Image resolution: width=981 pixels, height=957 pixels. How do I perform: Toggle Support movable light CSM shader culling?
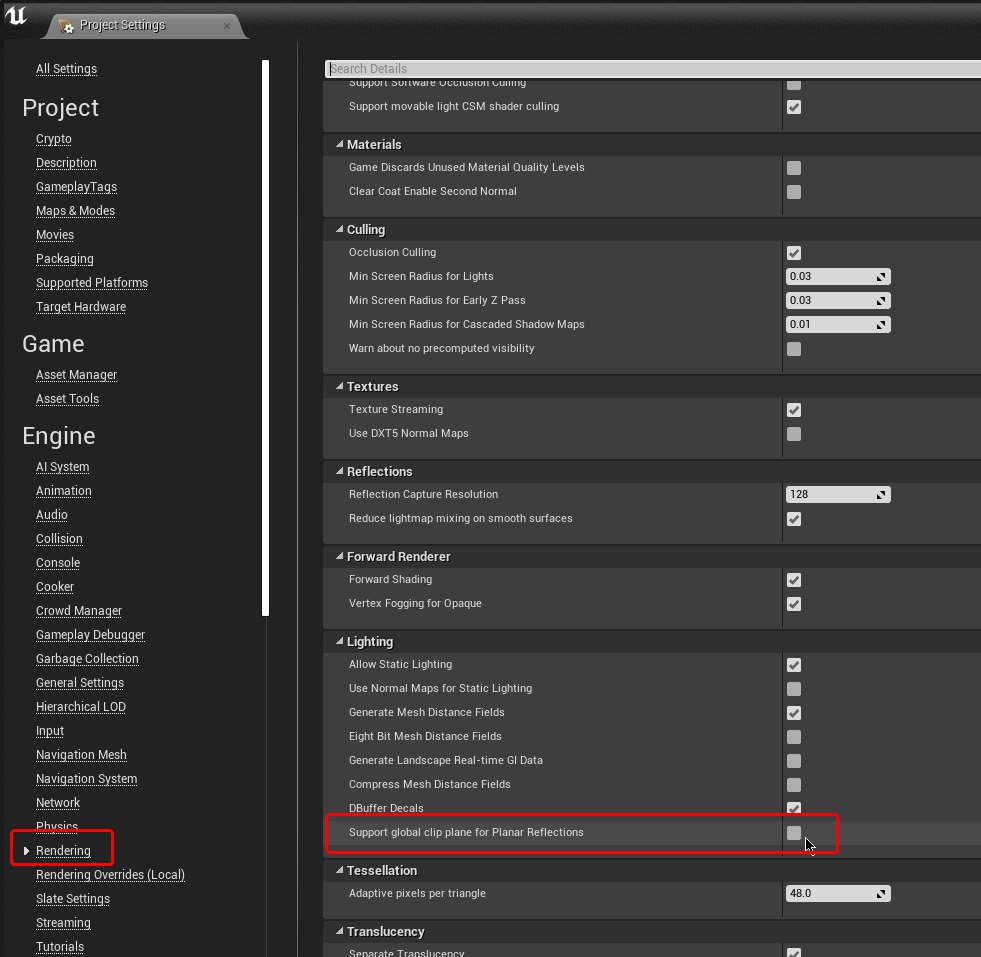tap(794, 107)
